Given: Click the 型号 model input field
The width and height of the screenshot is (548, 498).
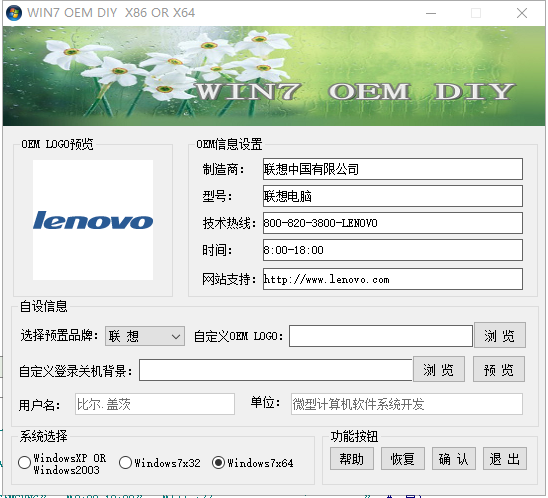Looking at the screenshot, I should [393, 196].
